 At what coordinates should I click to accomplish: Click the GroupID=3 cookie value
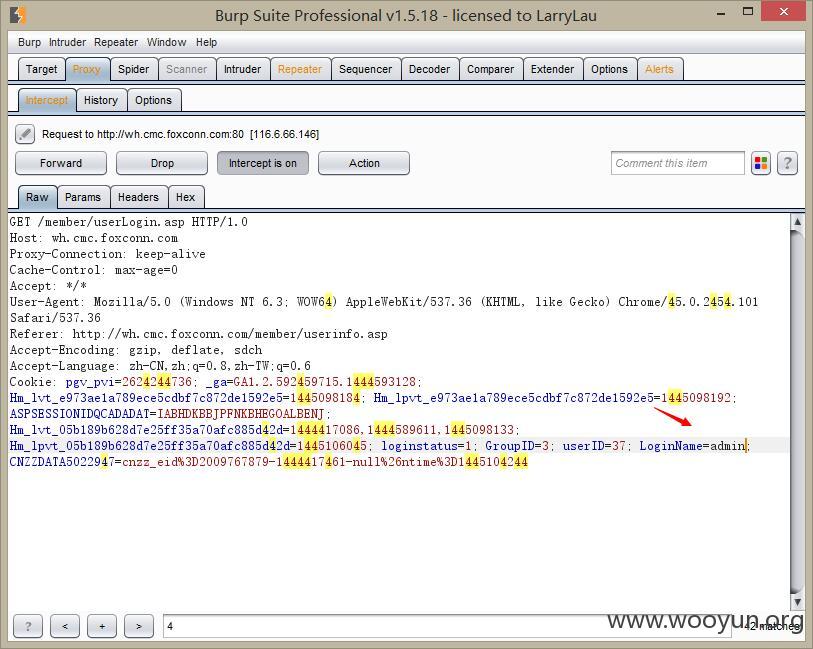pyautogui.click(x=517, y=446)
